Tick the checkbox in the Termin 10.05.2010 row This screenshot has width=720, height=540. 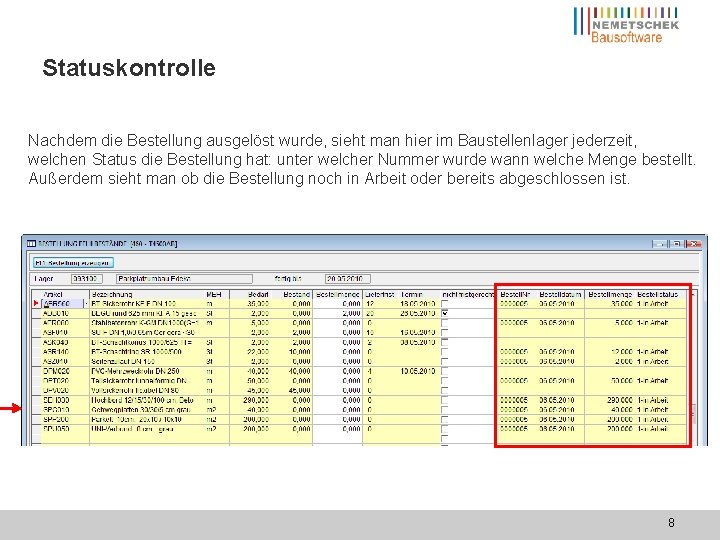click(x=444, y=371)
